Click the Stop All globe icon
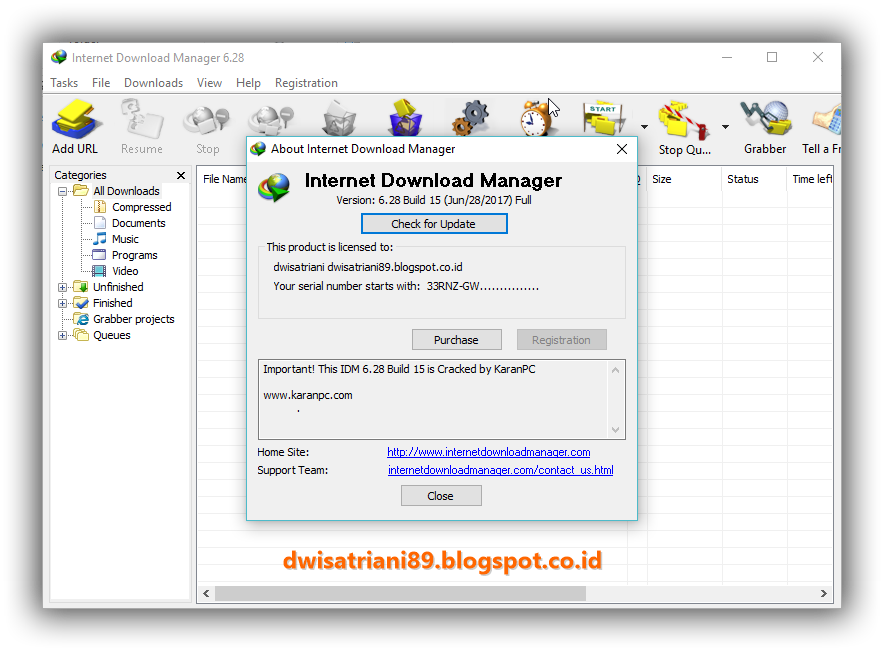Image resolution: width=884 pixels, height=651 pixels. [x=272, y=119]
